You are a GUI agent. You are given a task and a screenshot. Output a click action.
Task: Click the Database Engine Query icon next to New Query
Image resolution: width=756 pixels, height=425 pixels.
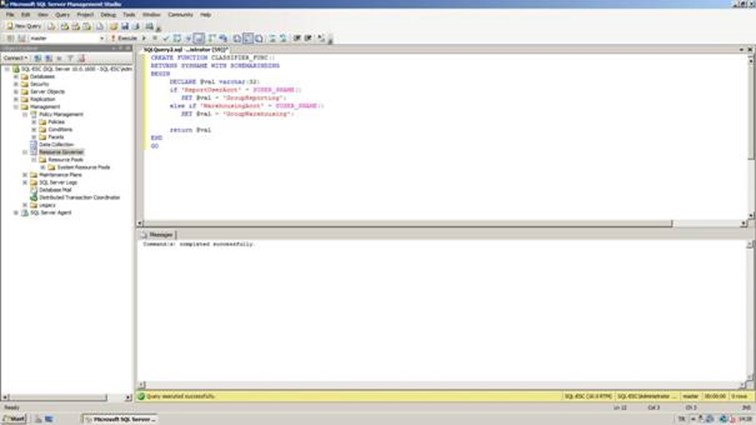tap(51, 26)
